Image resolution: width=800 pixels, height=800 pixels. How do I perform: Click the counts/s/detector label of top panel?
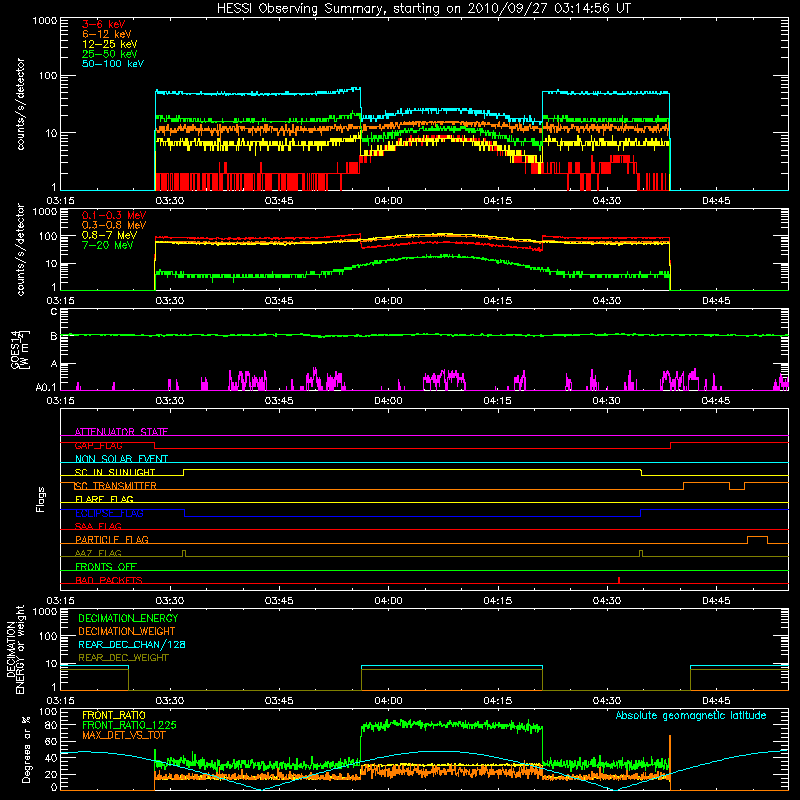pyautogui.click(x=20, y=104)
